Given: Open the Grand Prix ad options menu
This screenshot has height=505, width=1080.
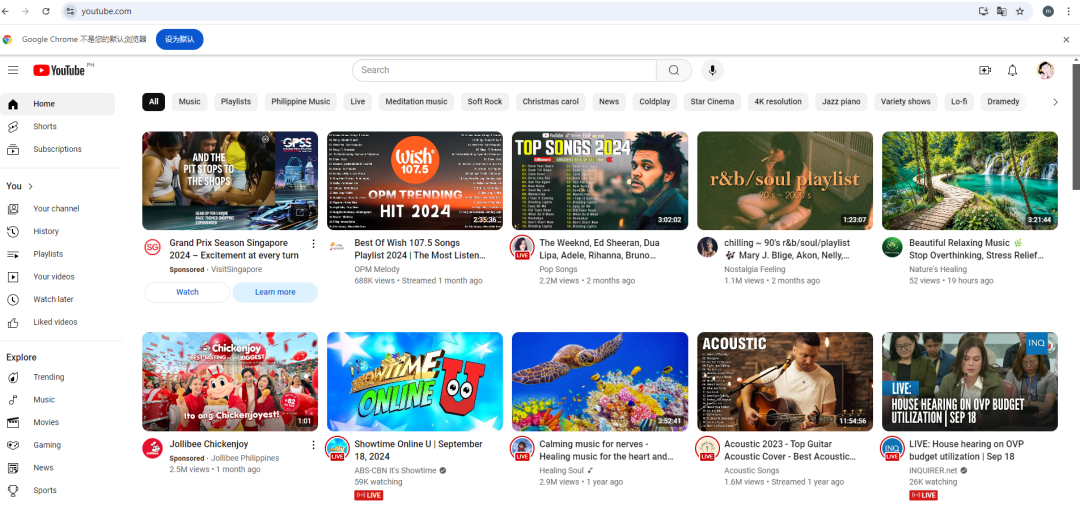Looking at the screenshot, I should tap(313, 244).
